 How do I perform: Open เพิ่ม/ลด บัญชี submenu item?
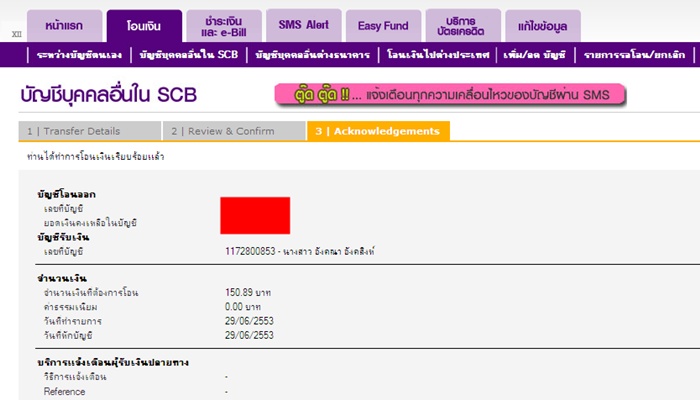[x=534, y=55]
